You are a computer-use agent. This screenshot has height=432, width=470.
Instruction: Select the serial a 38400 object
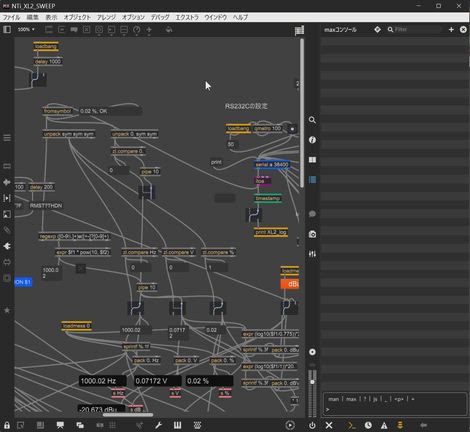[x=272, y=164]
